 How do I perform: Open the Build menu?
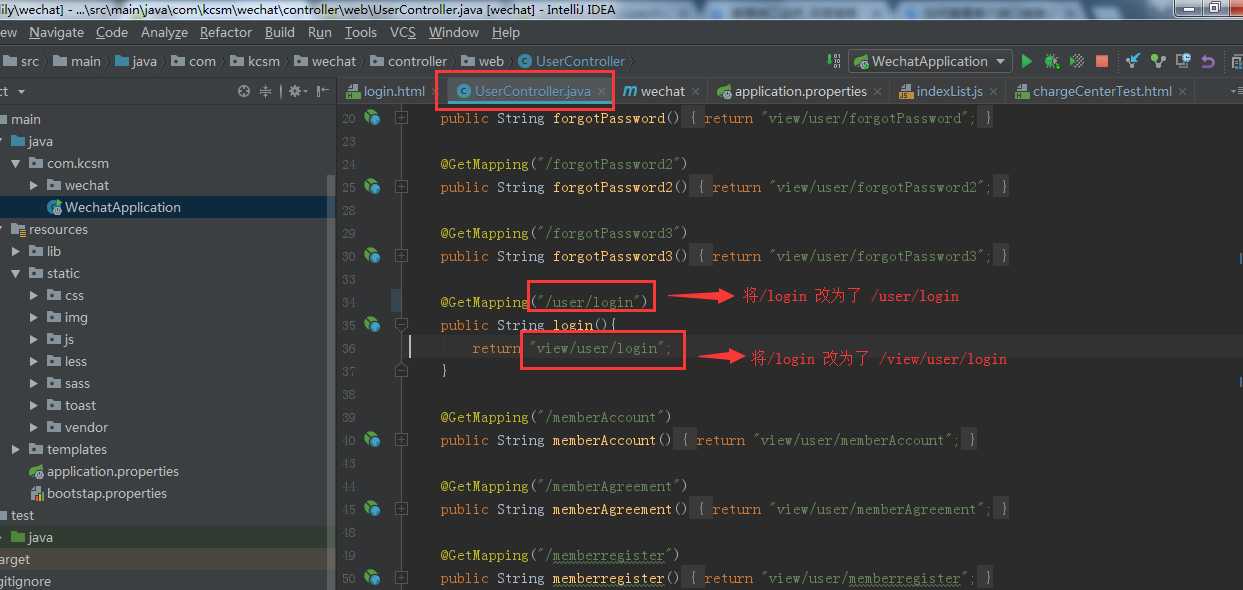280,32
